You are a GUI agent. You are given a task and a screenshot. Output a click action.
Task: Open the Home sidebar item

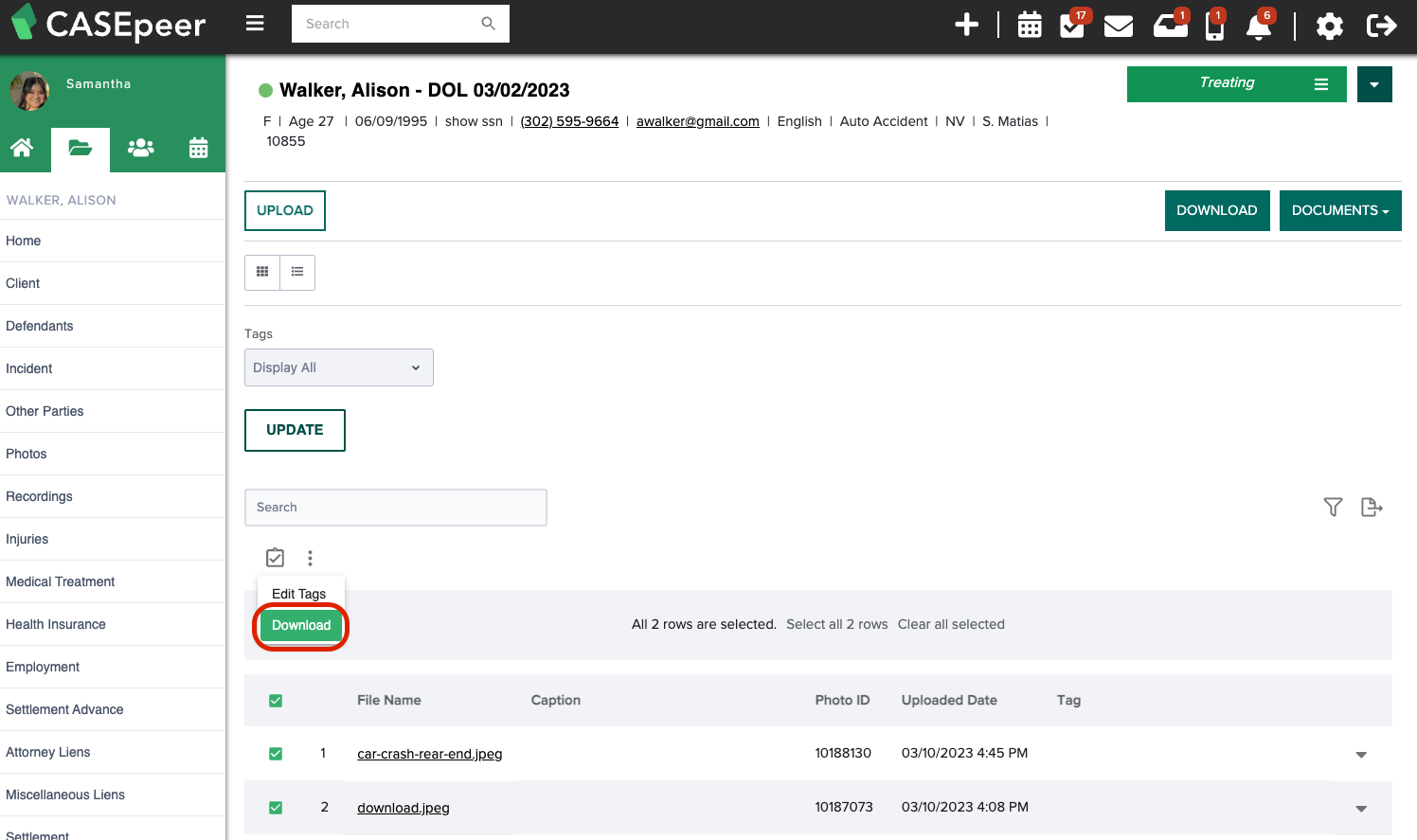113,241
